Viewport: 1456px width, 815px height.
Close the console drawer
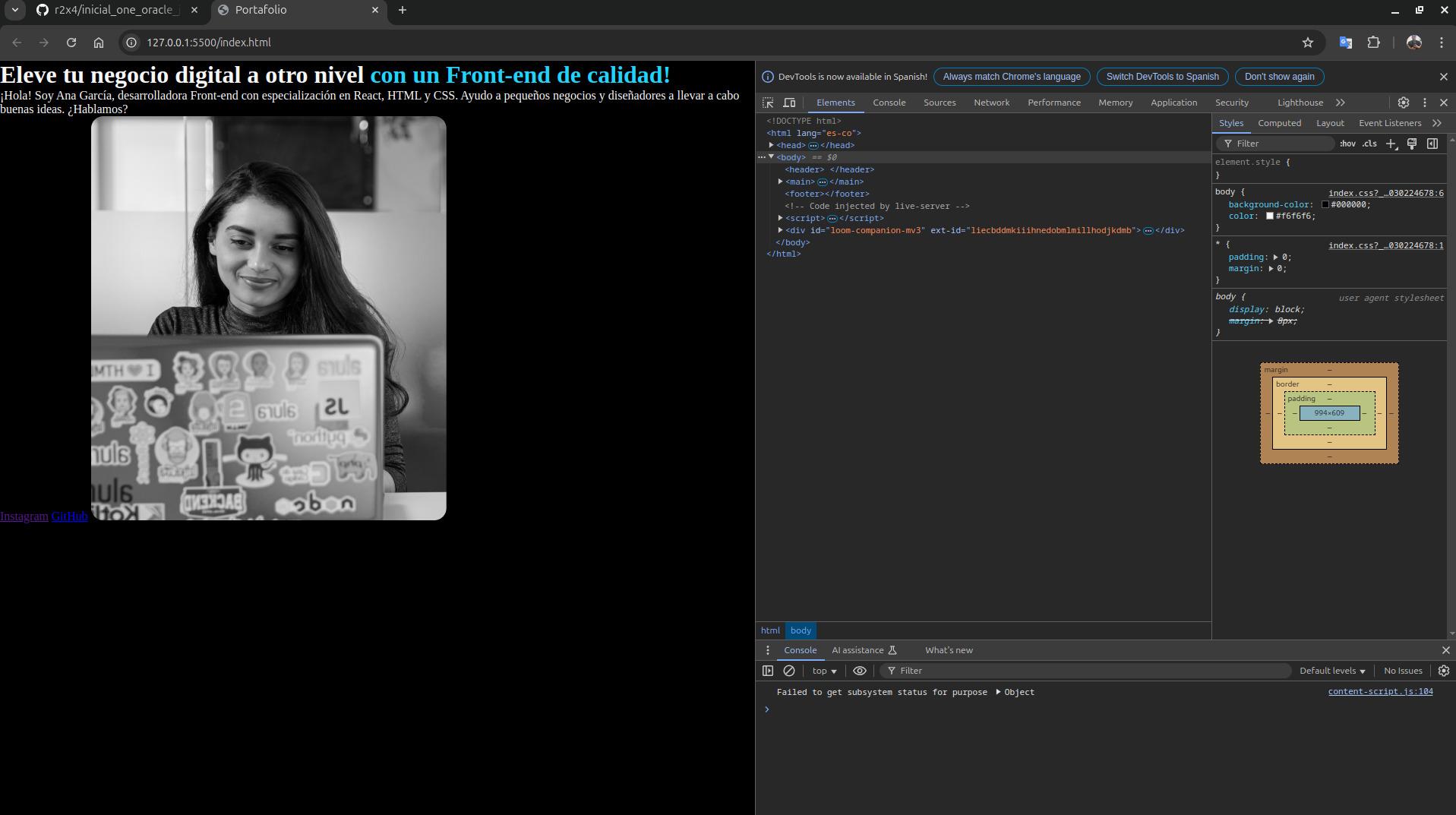pos(1445,650)
